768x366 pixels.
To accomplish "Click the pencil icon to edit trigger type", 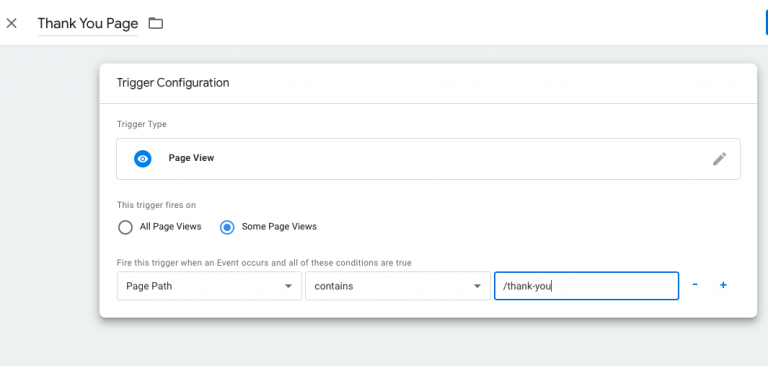I will 719,159.
